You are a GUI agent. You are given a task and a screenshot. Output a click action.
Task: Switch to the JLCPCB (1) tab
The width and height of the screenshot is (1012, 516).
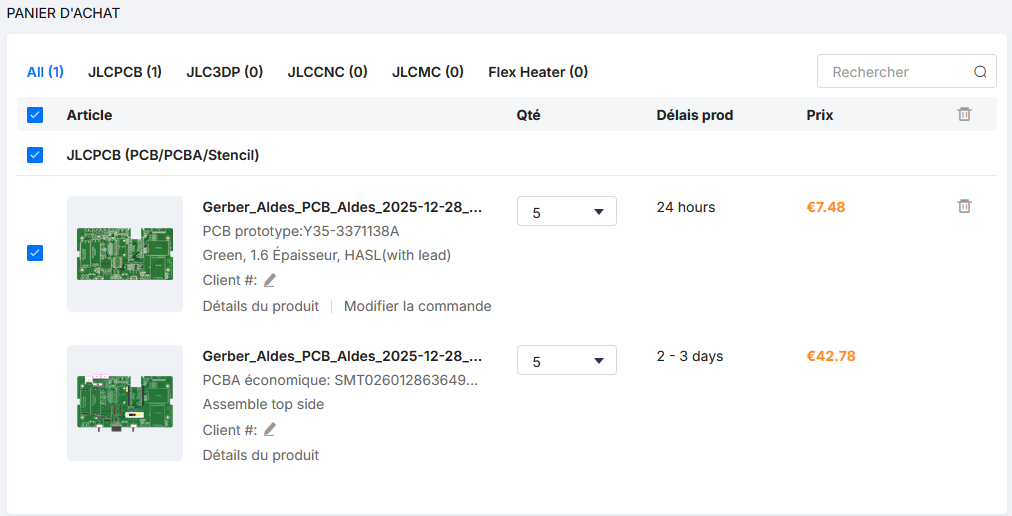click(125, 72)
